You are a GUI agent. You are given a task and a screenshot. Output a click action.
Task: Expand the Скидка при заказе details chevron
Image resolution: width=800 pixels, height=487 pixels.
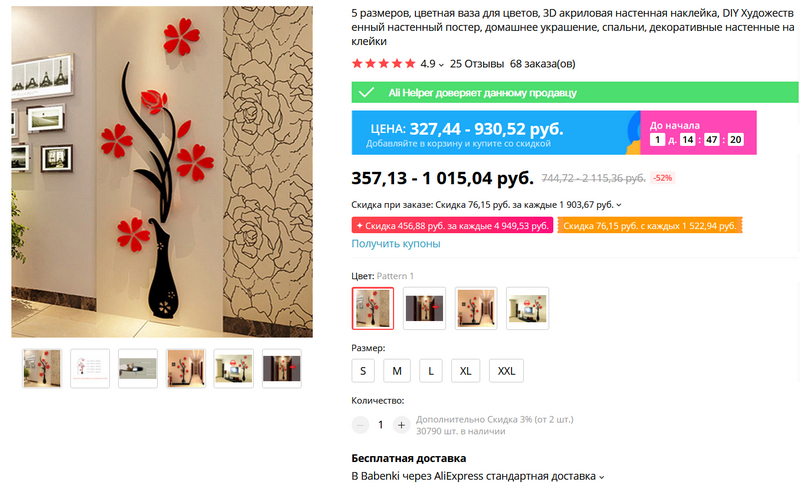coord(619,205)
